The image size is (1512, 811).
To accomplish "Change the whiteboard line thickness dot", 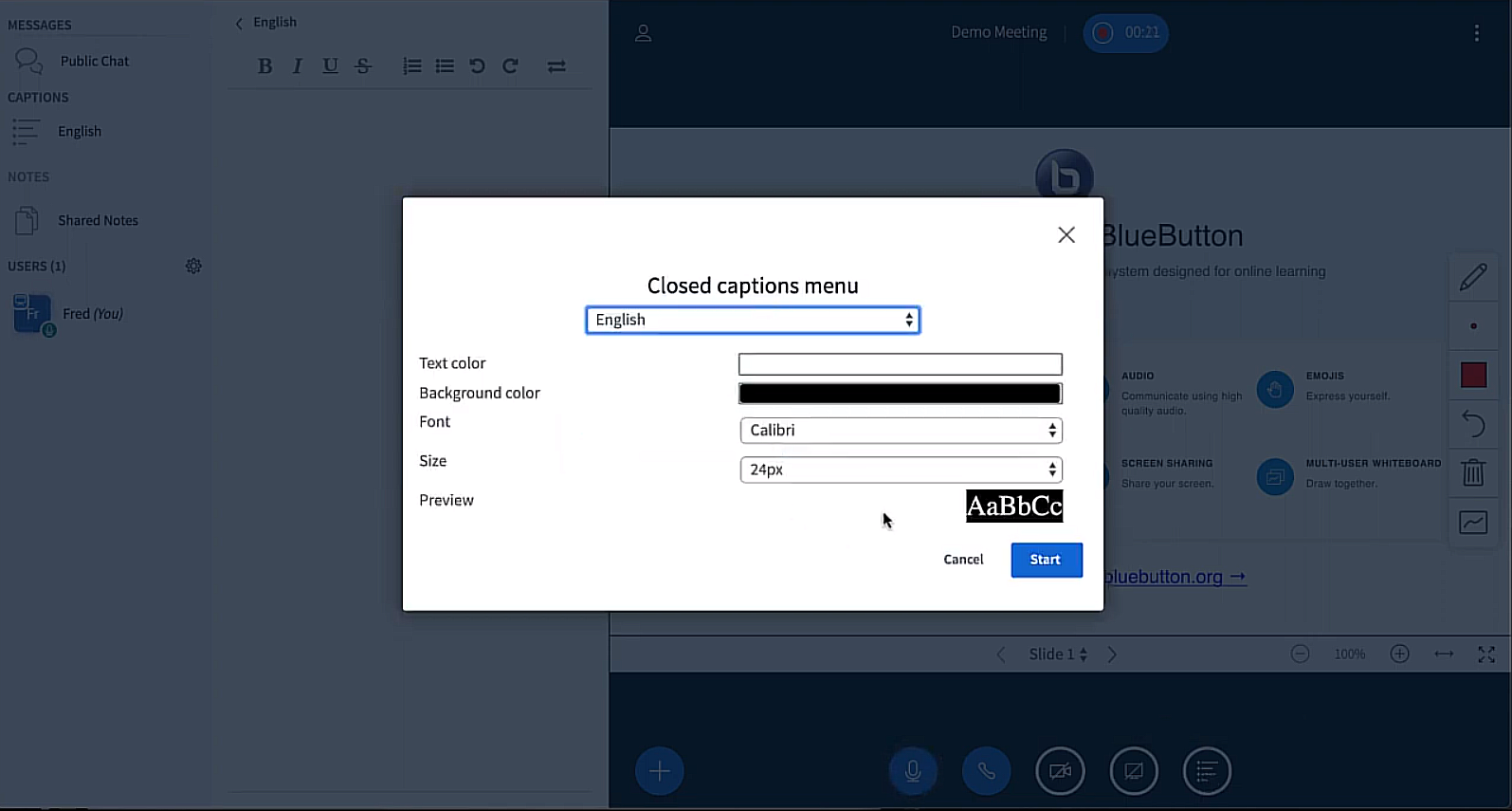I will click(x=1473, y=326).
